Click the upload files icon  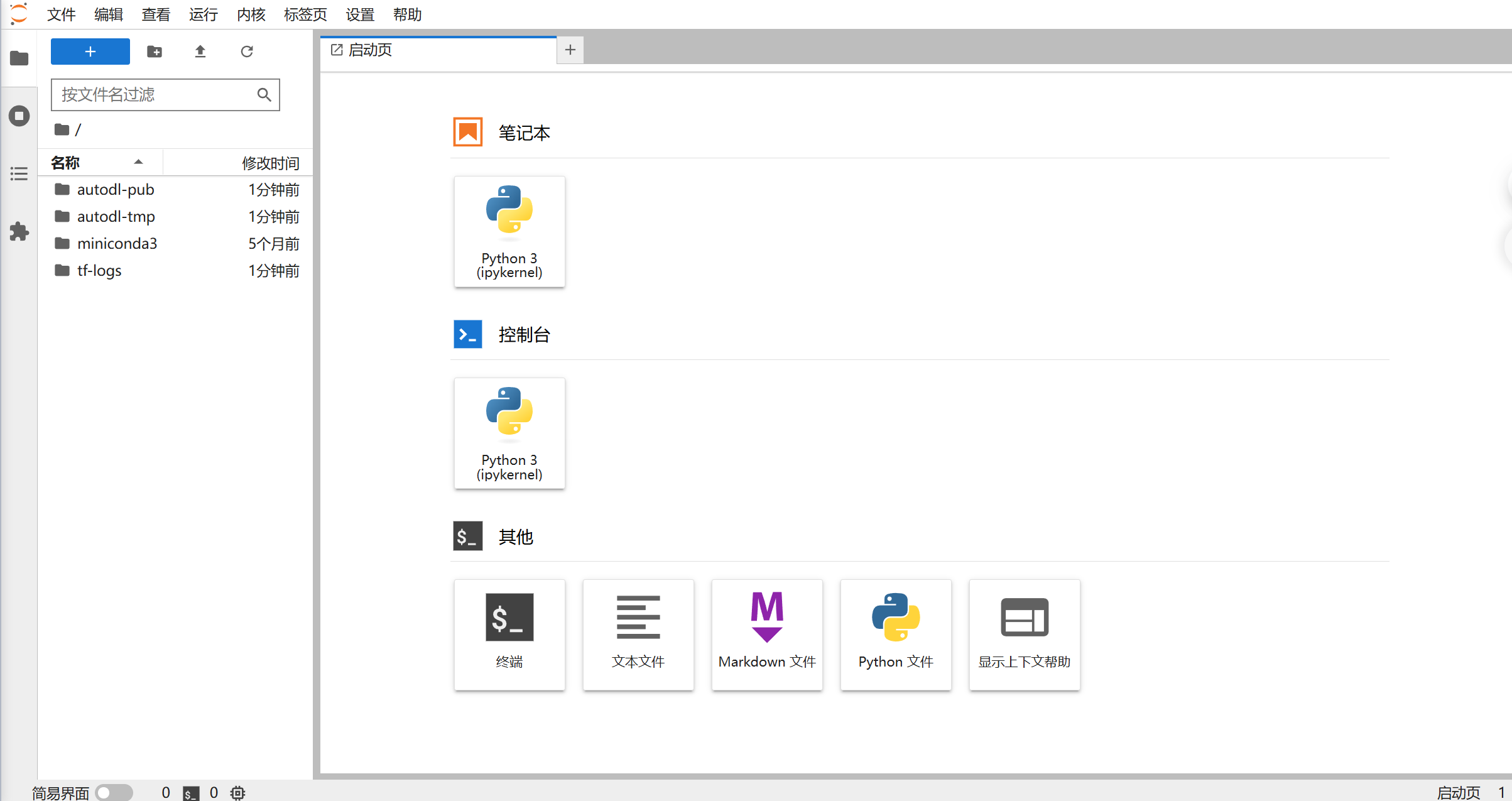point(200,52)
